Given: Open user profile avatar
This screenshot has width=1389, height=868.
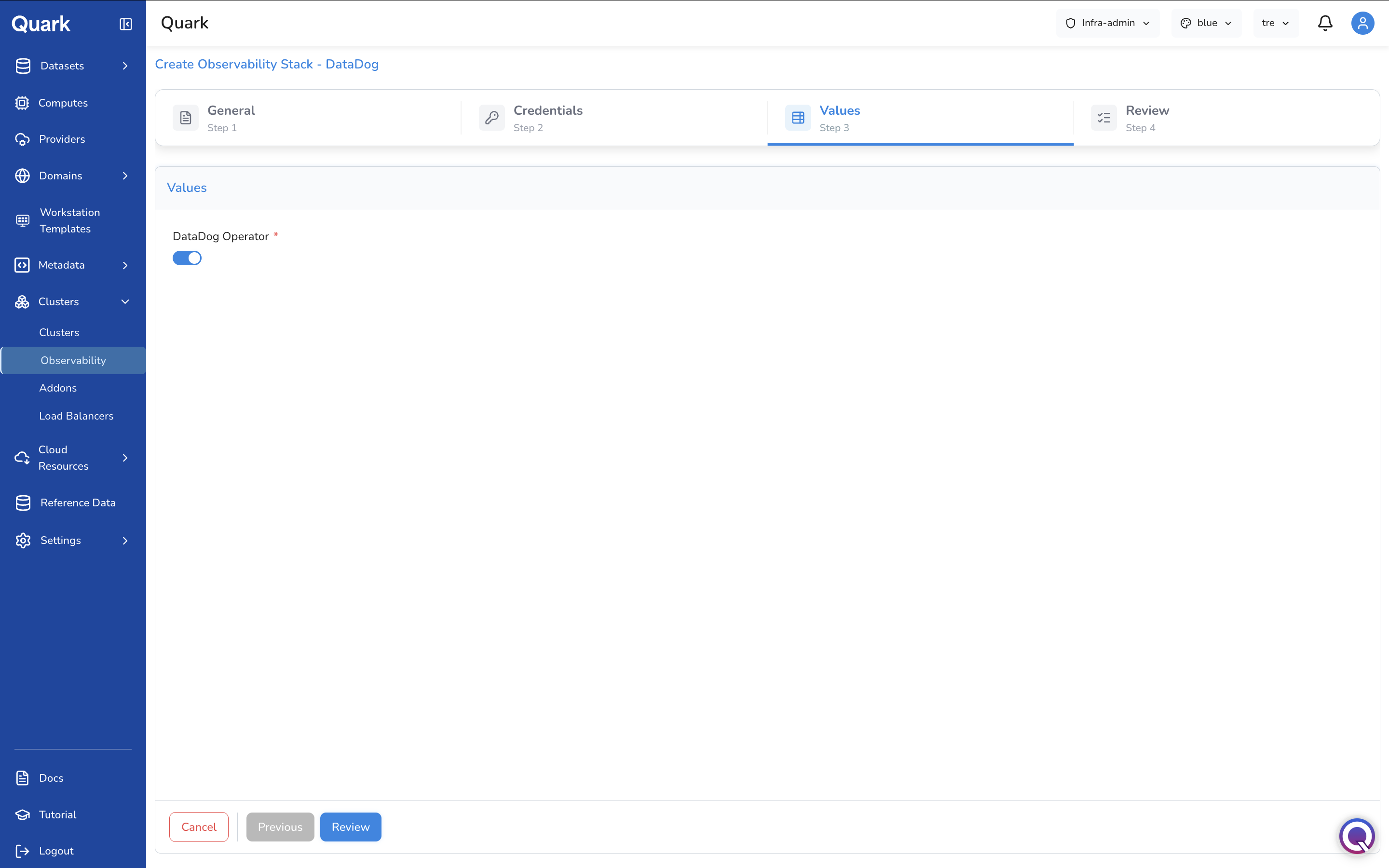Looking at the screenshot, I should coord(1362,23).
